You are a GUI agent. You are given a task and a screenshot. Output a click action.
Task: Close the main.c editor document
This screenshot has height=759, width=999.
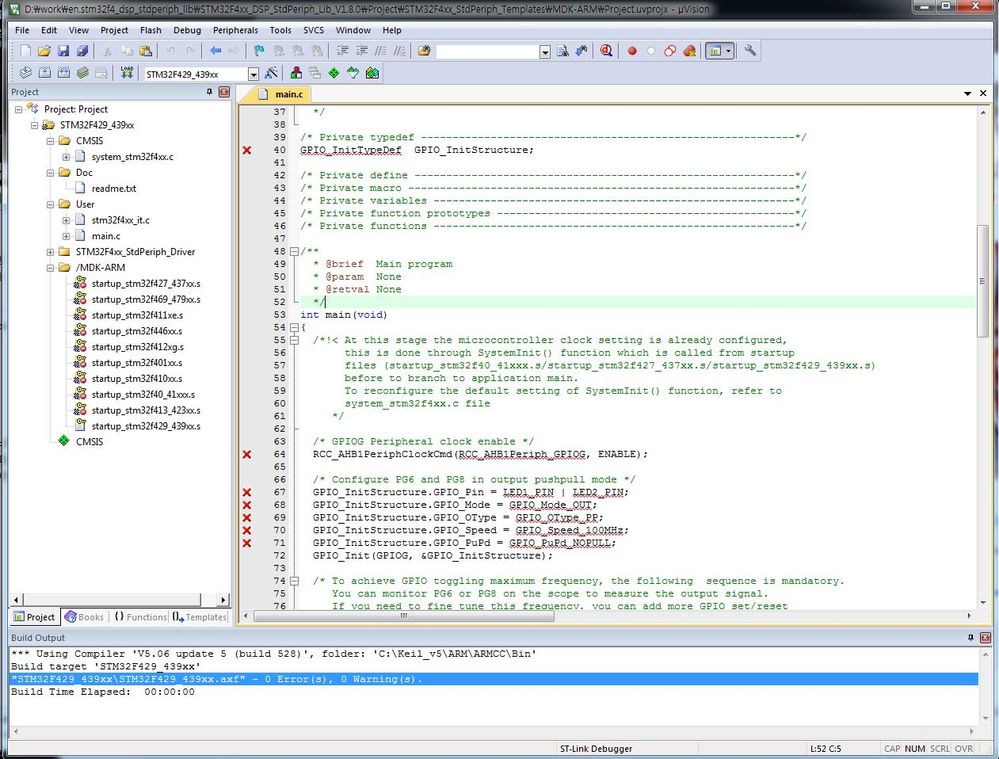pos(983,93)
